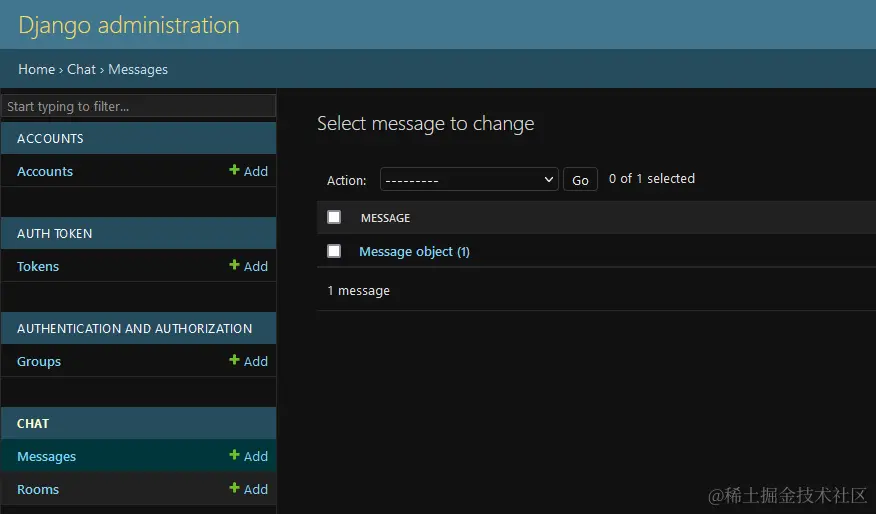Open the CHAT section header

[x=33, y=423]
